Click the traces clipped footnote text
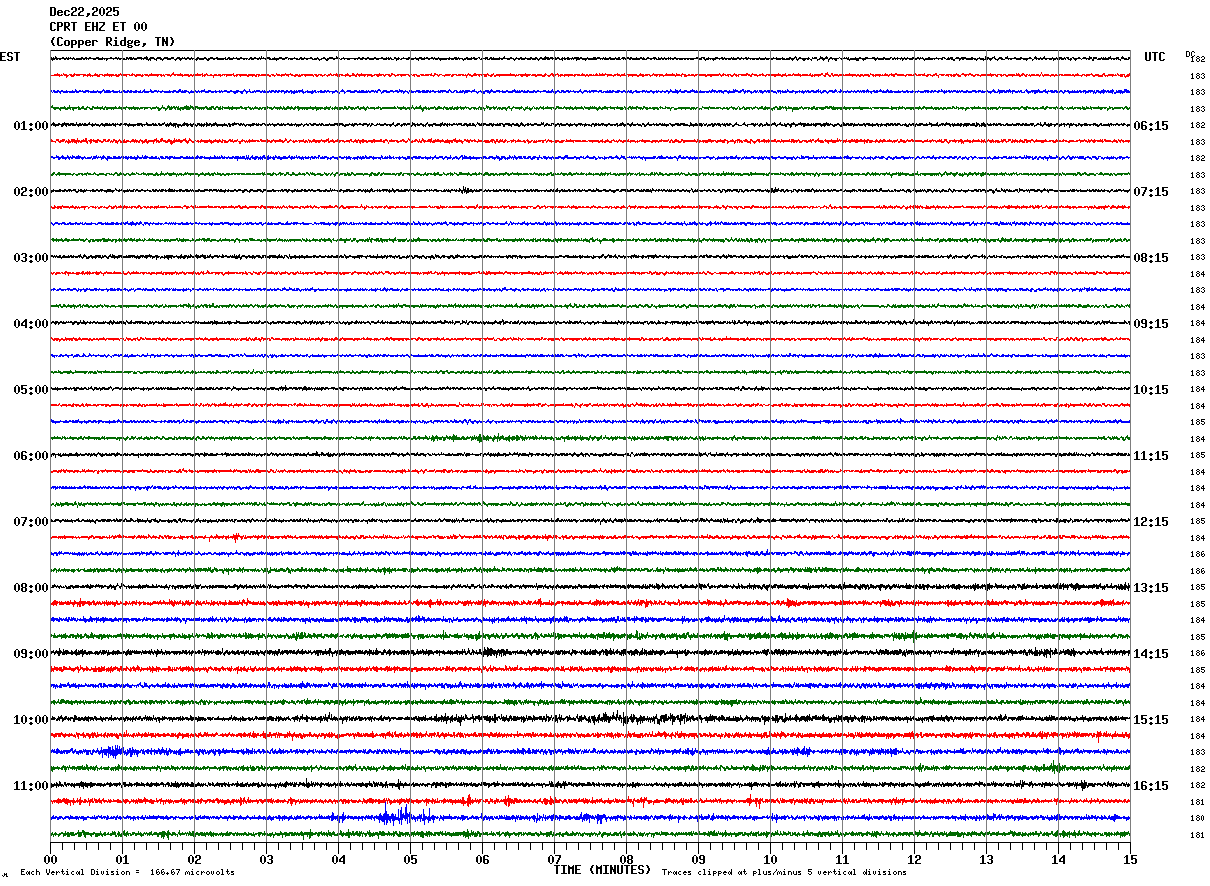Viewport: 1210px width, 886px height. click(x=784, y=873)
